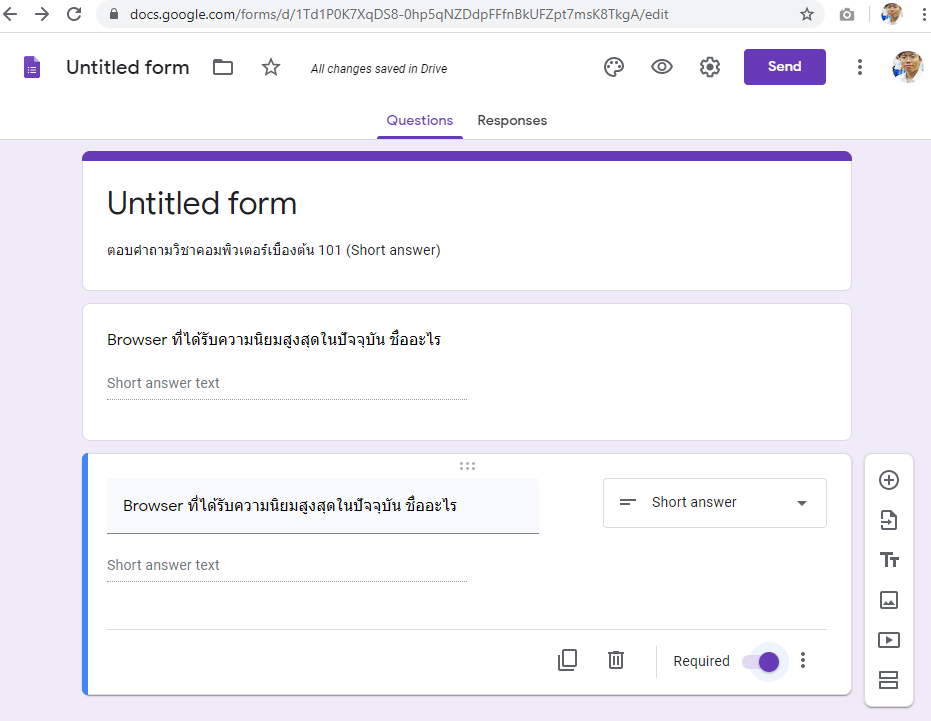Image resolution: width=931 pixels, height=721 pixels.
Task: Open form settings gear
Action: click(x=710, y=67)
